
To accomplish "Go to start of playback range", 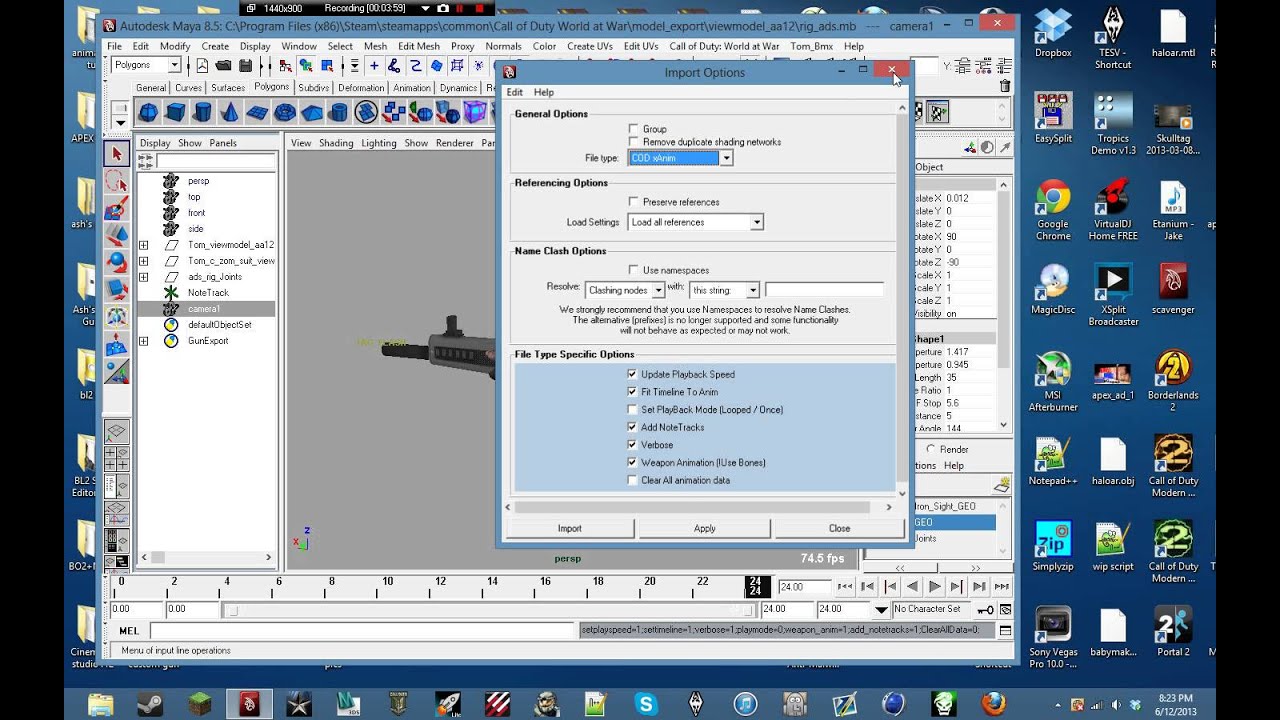I will click(x=845, y=587).
